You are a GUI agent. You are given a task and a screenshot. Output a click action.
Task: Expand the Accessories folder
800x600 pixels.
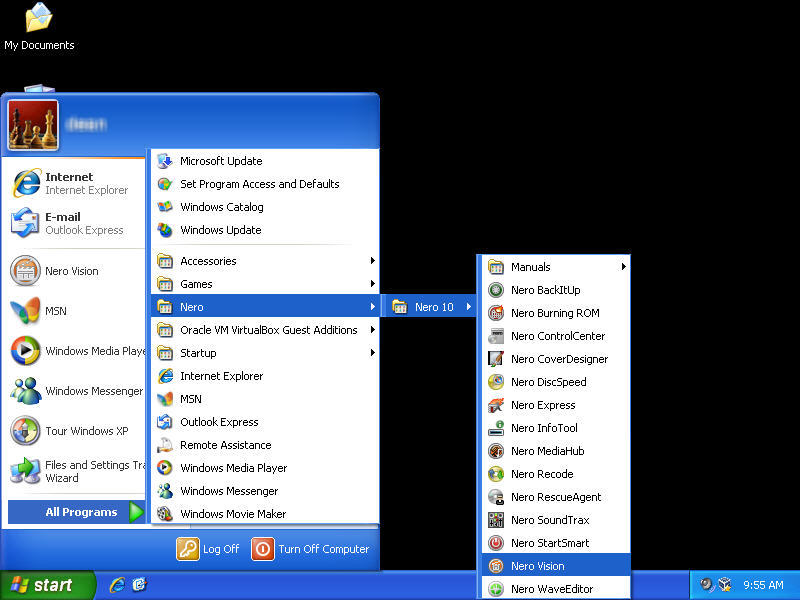click(265, 261)
